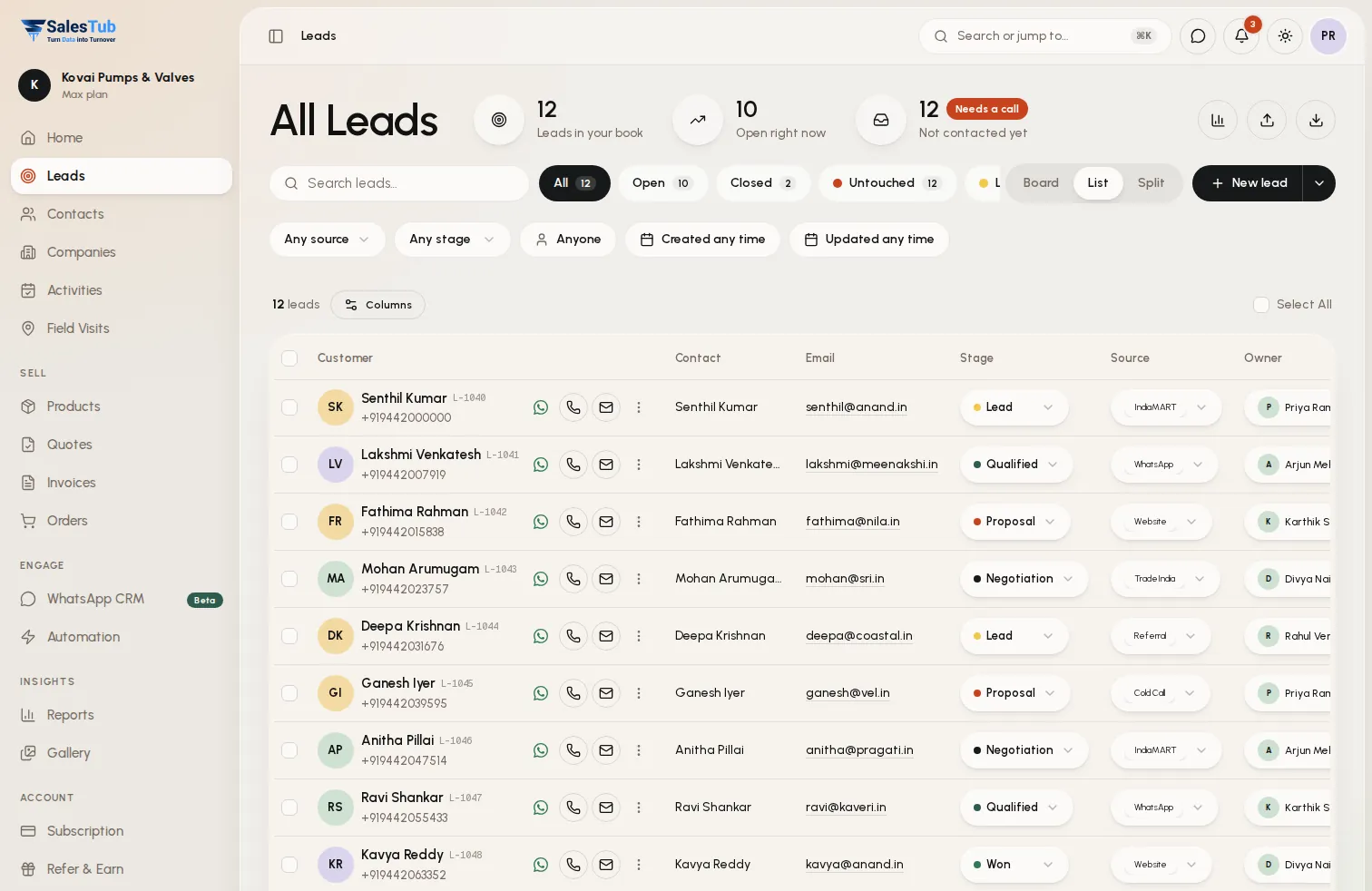Call Lakshmi Venkatesh via phone icon
Viewport: 1372px width, 891px height.
pyautogui.click(x=573, y=465)
